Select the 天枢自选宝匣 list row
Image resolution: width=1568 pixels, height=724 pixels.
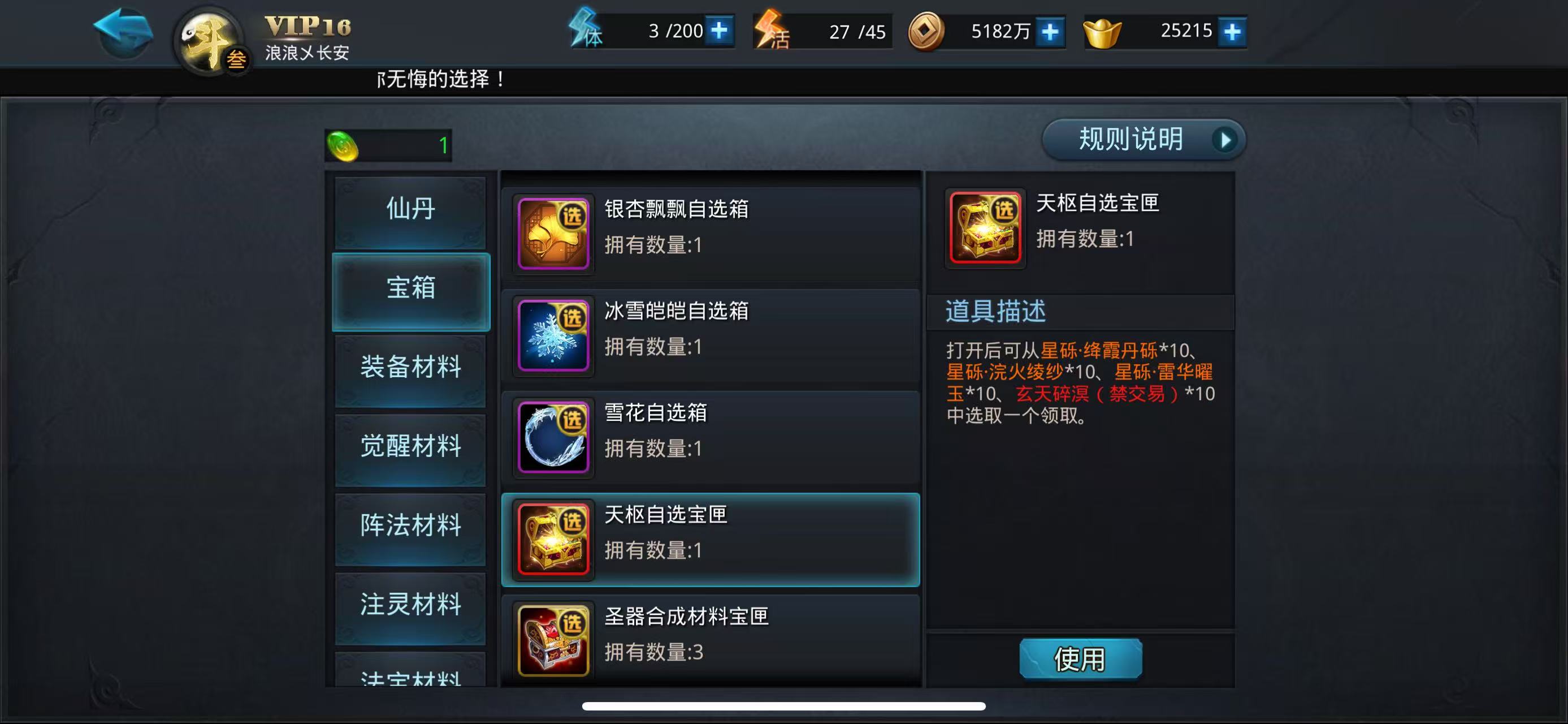click(711, 540)
